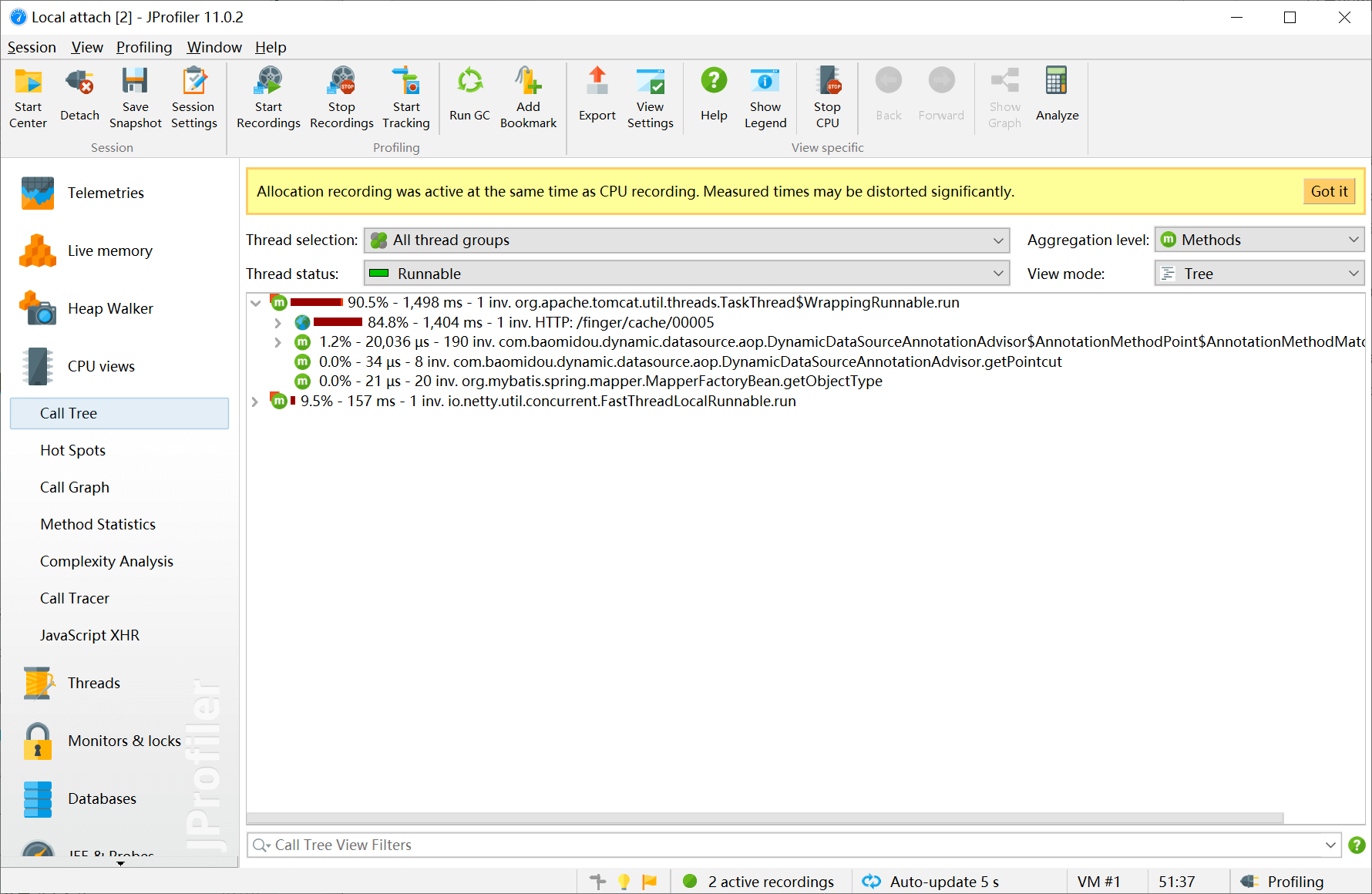Click Stop Recordings in toolbar
This screenshot has height=894, width=1372.
point(341,99)
